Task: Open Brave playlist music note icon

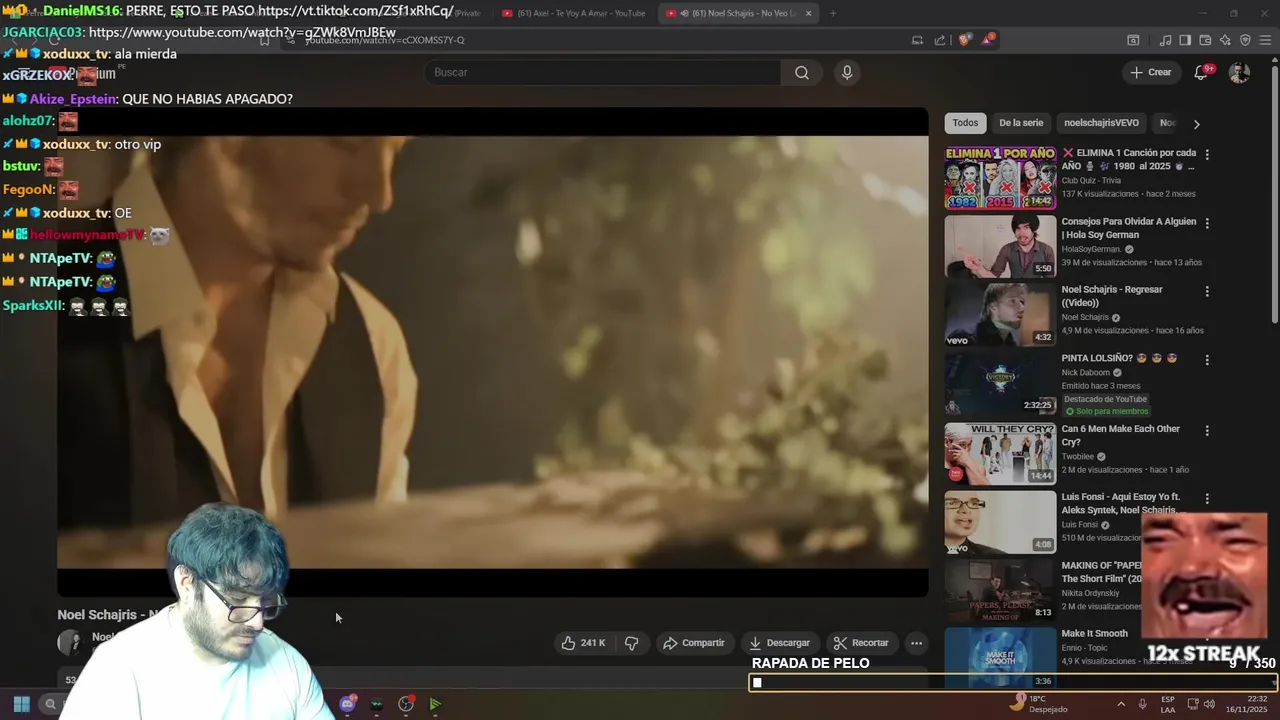Action: click(1165, 40)
